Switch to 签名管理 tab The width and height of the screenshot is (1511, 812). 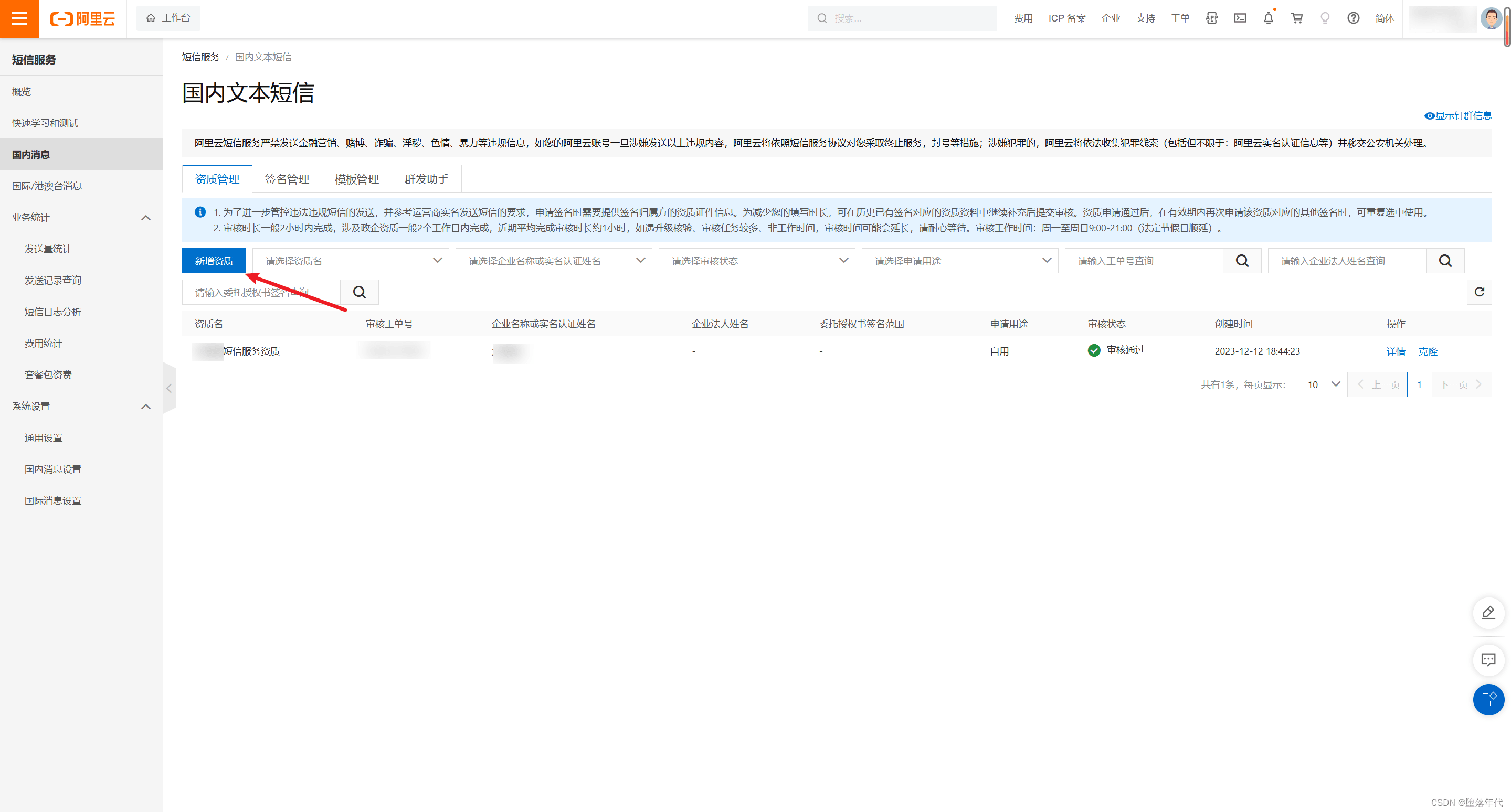(x=287, y=179)
